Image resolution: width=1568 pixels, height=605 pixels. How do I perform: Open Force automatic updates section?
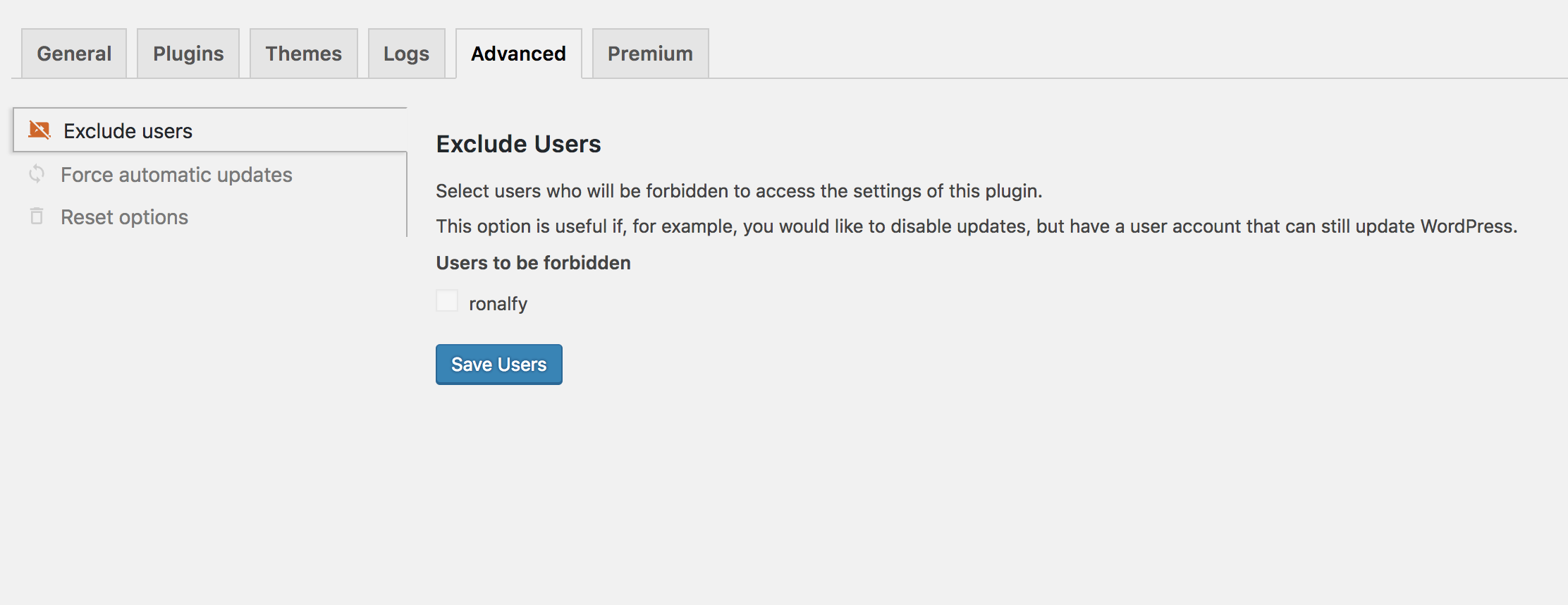coord(176,175)
